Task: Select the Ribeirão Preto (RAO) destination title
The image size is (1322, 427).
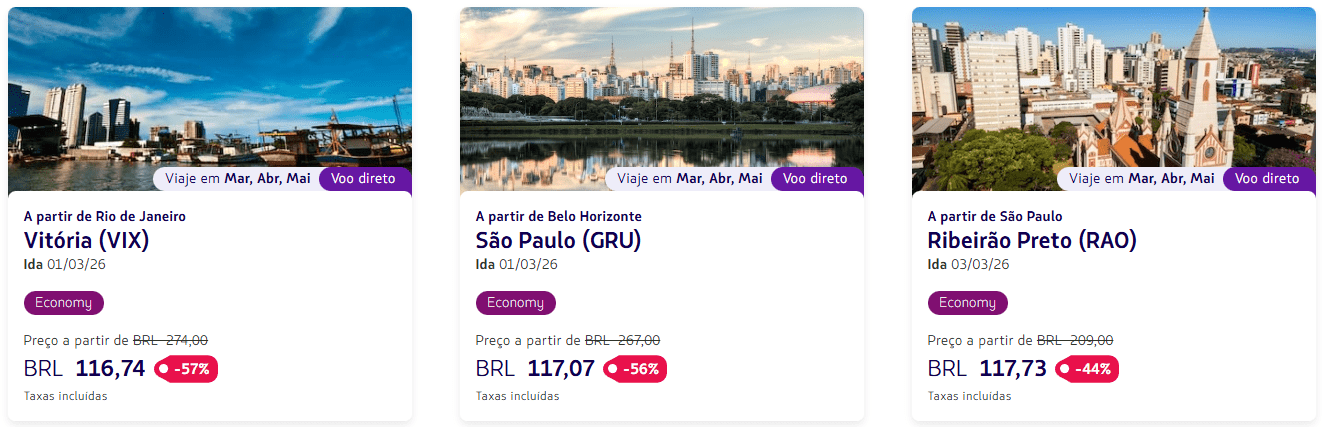Action: [1032, 240]
